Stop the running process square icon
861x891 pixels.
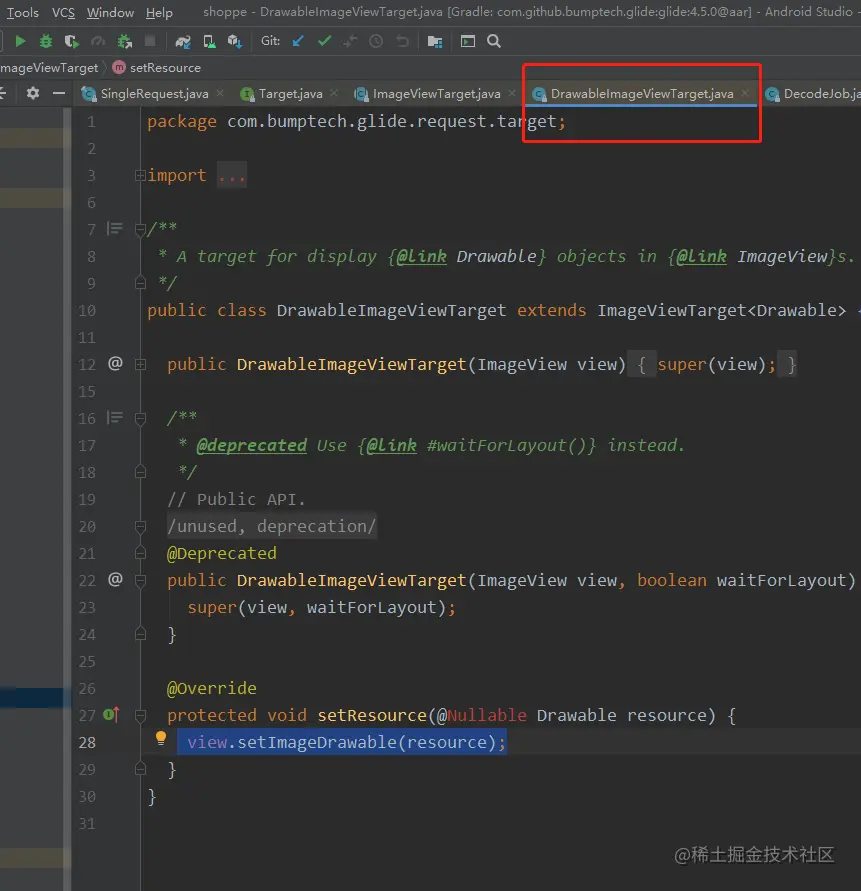(x=150, y=41)
